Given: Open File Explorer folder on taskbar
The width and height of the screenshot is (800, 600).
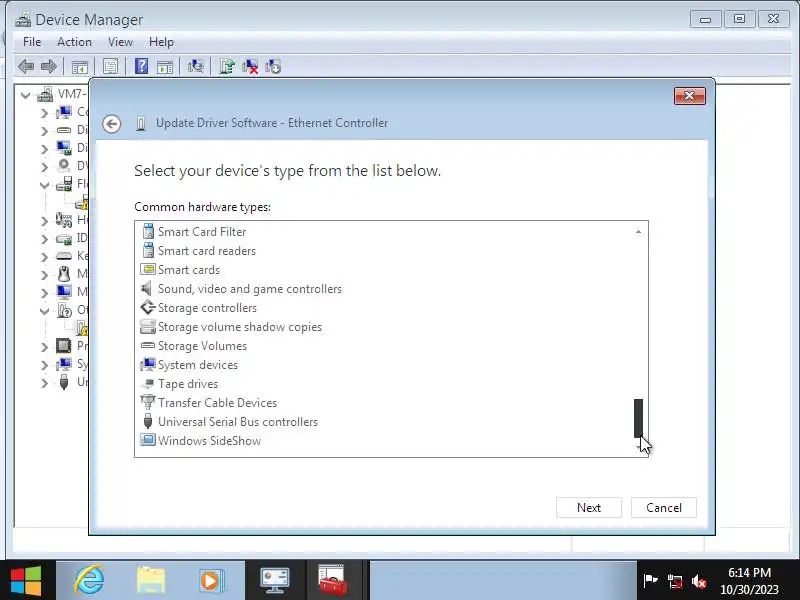Looking at the screenshot, I should [x=151, y=580].
